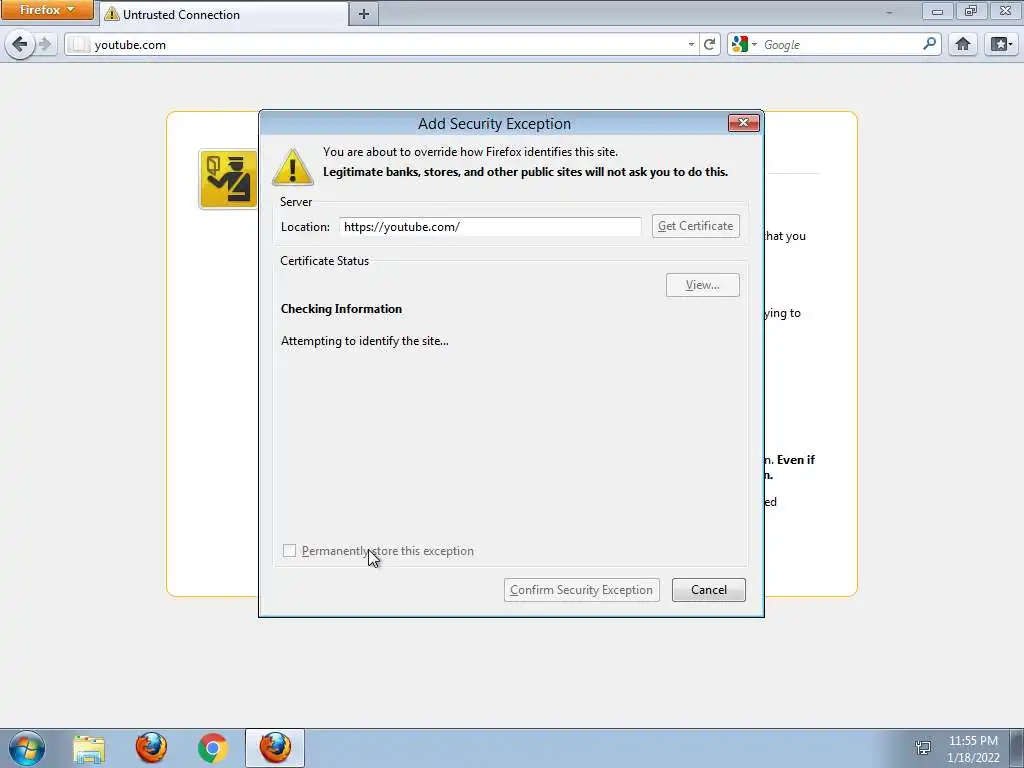Go back one page

(x=20, y=44)
